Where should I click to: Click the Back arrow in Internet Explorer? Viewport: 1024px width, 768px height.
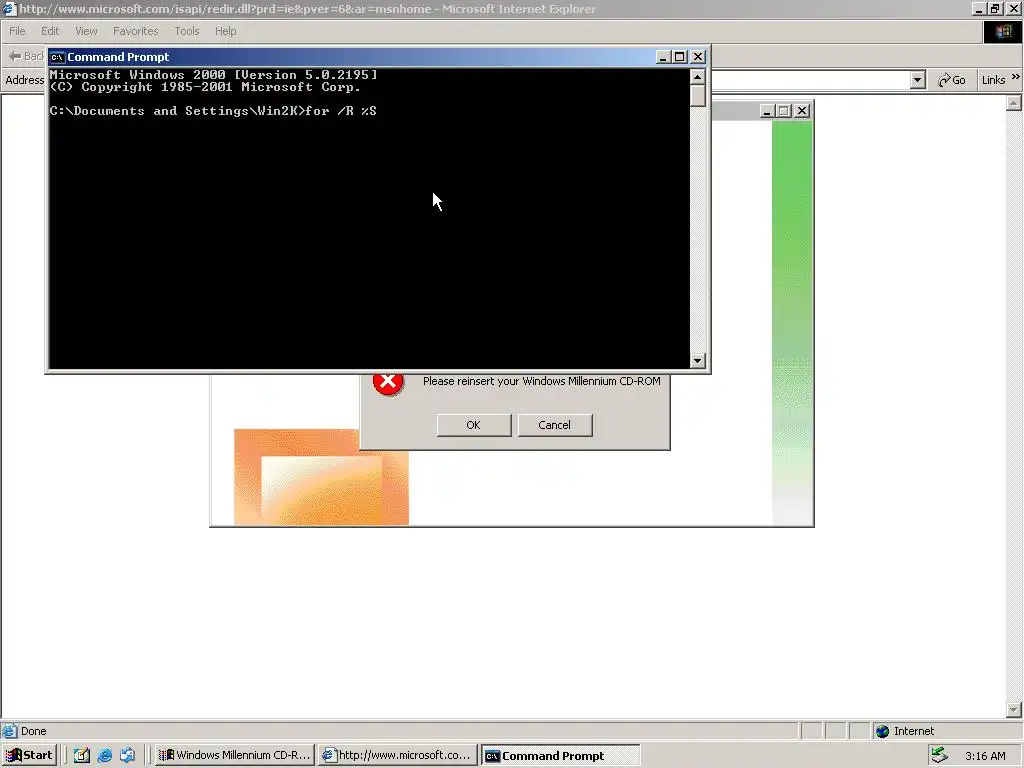click(x=14, y=56)
